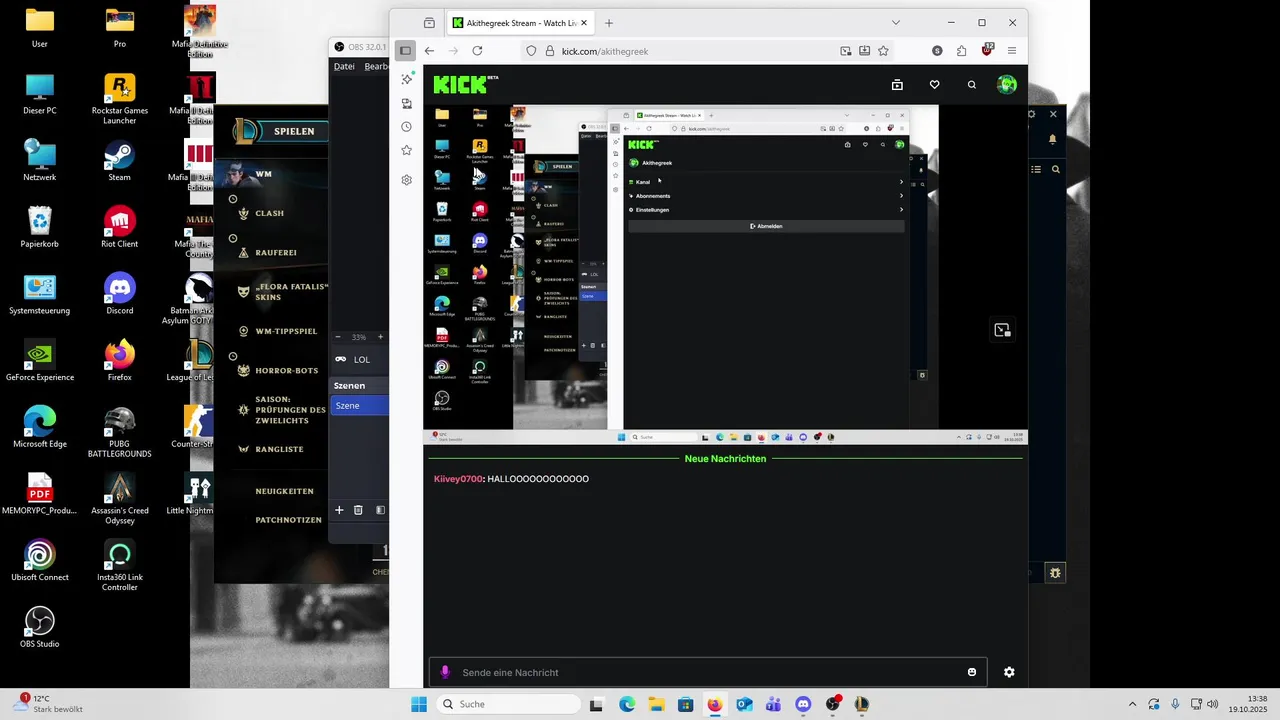Go back in Firefox browser
This screenshot has width=1280, height=720.
pyautogui.click(x=430, y=51)
